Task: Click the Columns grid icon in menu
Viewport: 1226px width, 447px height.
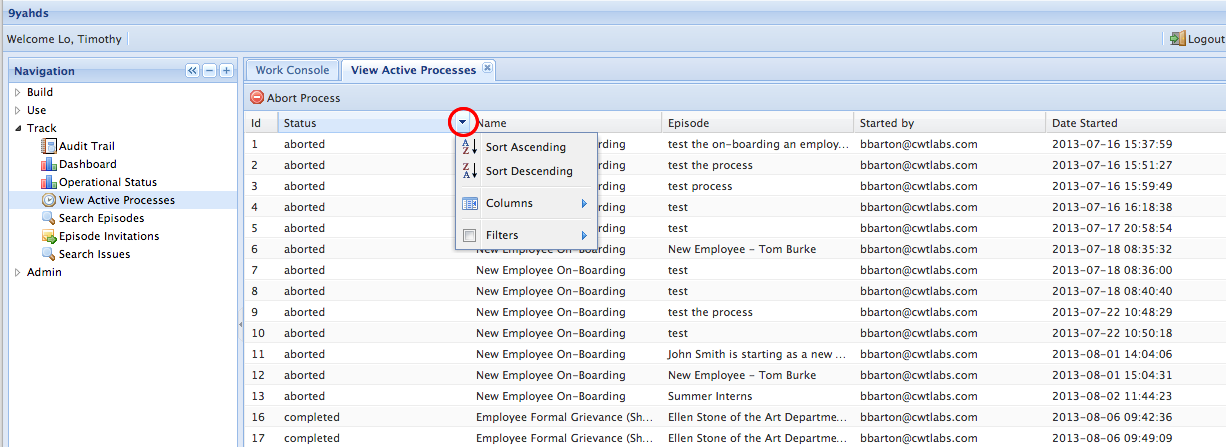Action: 469,203
